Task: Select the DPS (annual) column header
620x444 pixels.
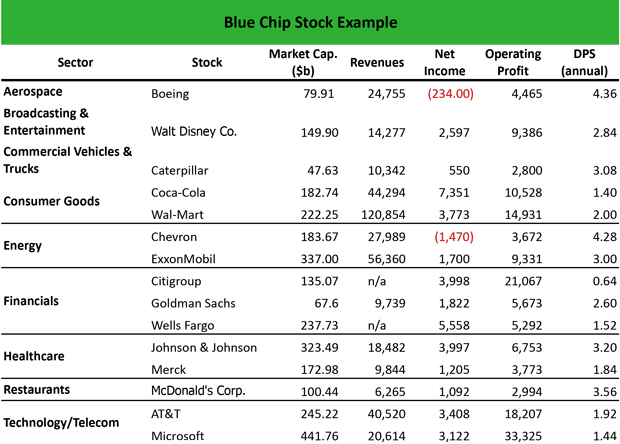Action: pos(585,63)
